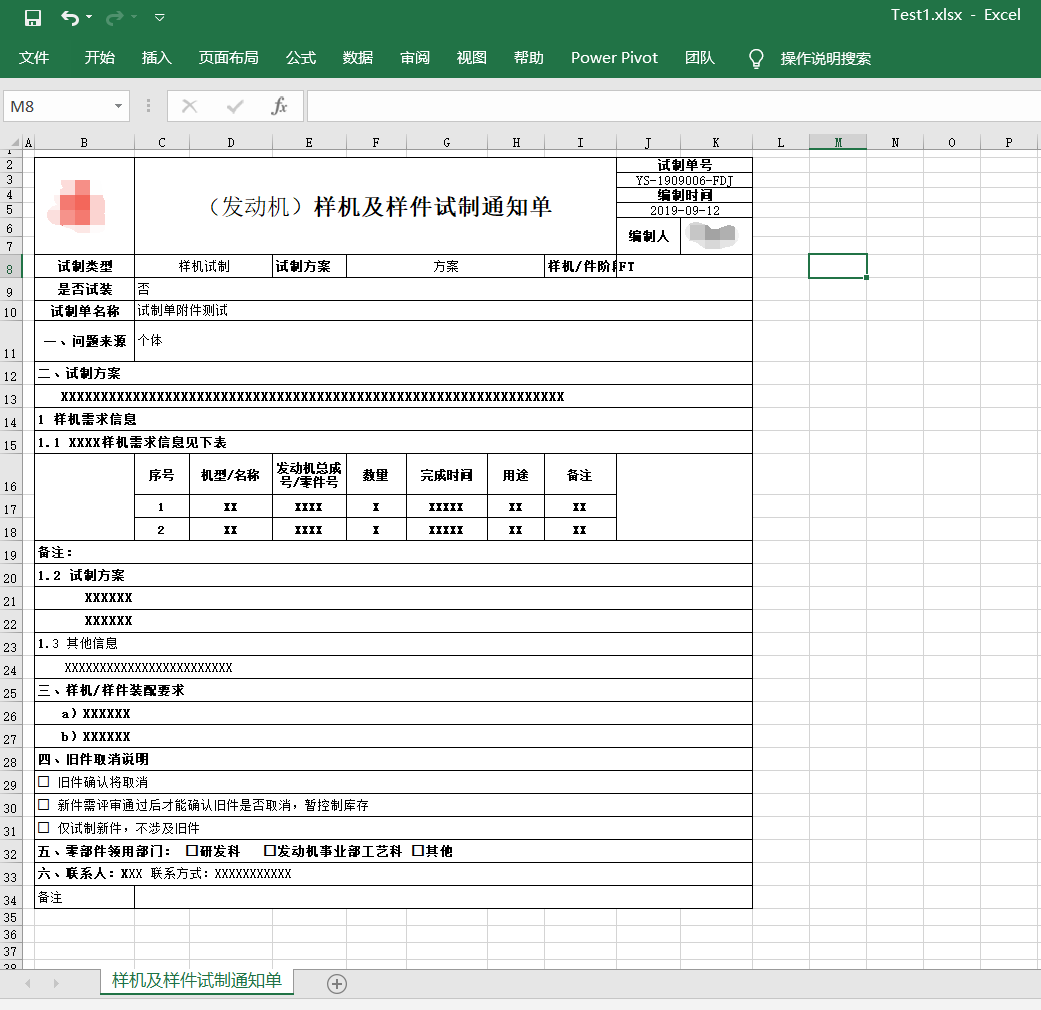Click the Insert Function fx icon
Viewport: 1041px width, 1010px height.
point(280,106)
